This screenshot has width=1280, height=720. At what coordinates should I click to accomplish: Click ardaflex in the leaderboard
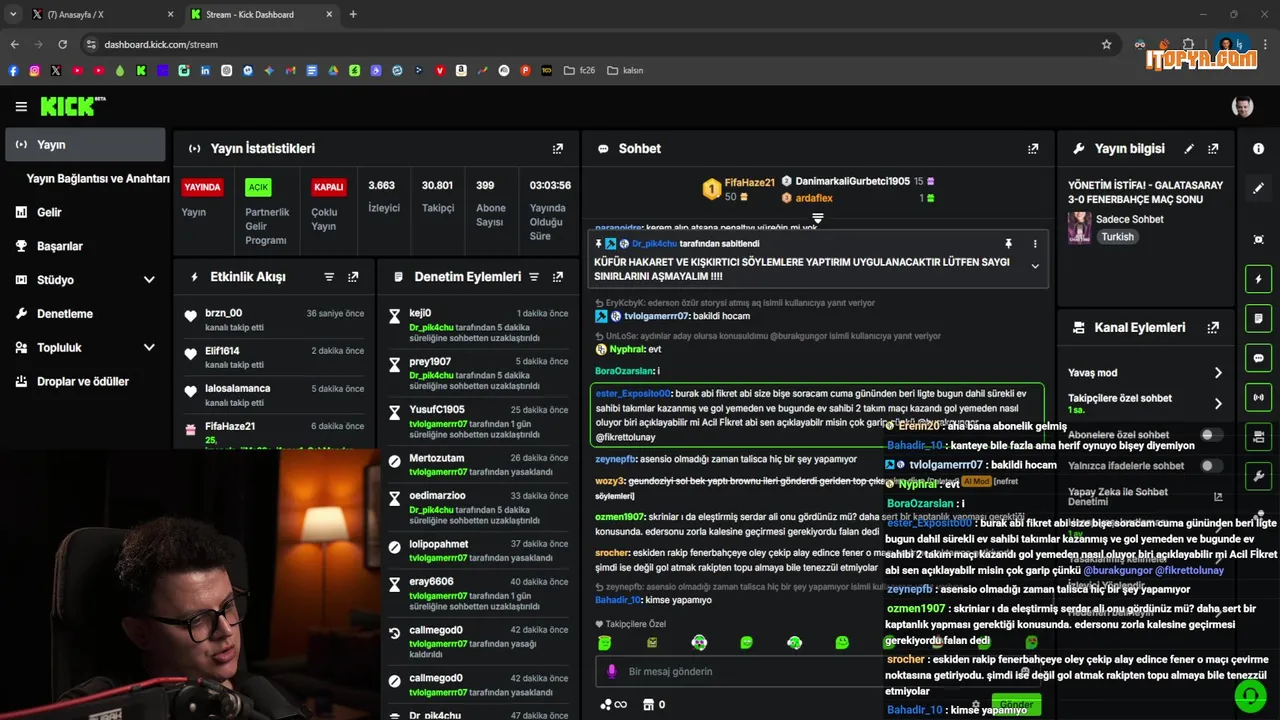[x=814, y=198]
